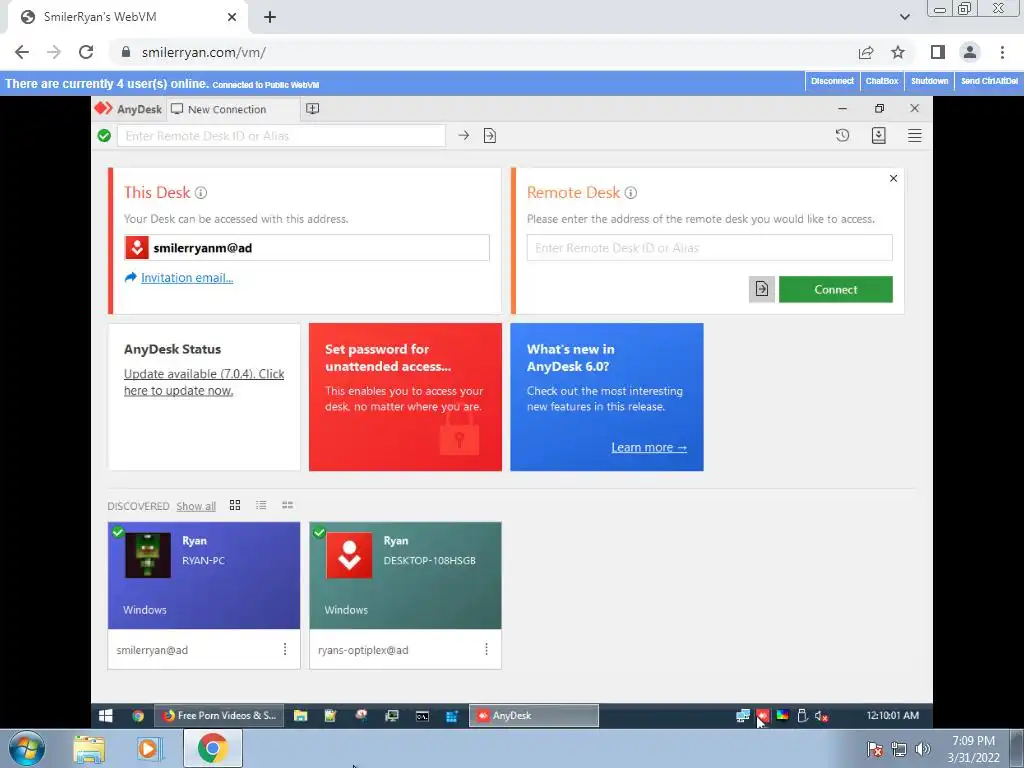
Task: Switch discovered list to tile view
Action: [x=235, y=505]
